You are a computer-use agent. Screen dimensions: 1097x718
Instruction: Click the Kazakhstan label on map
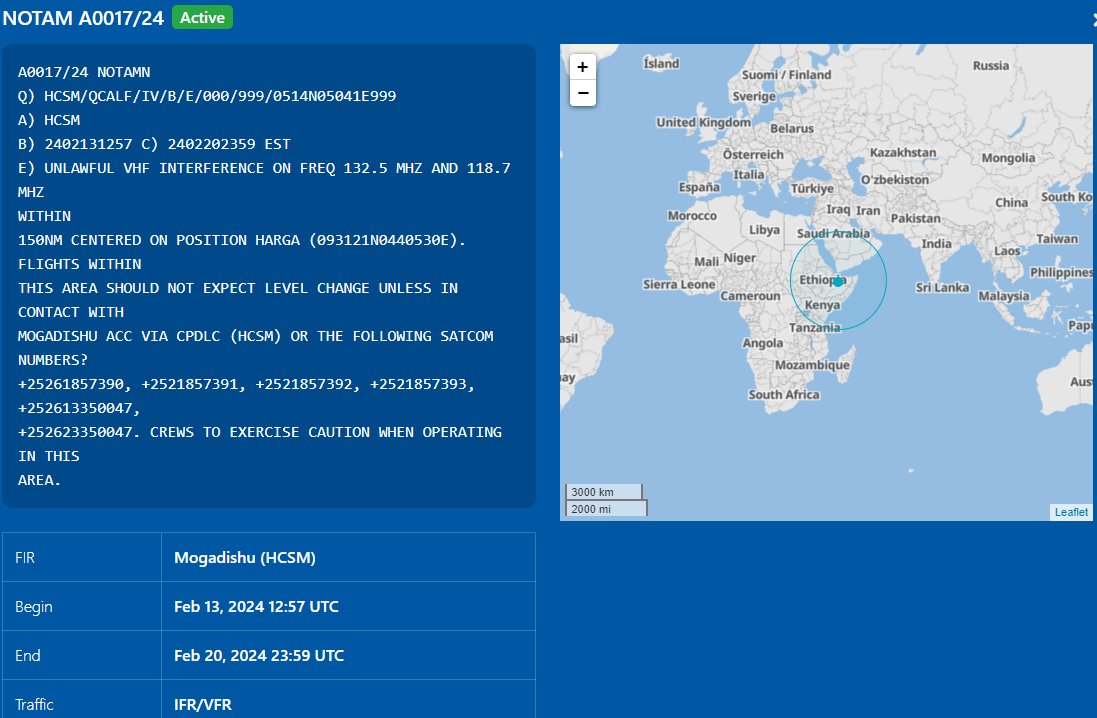tap(903, 153)
